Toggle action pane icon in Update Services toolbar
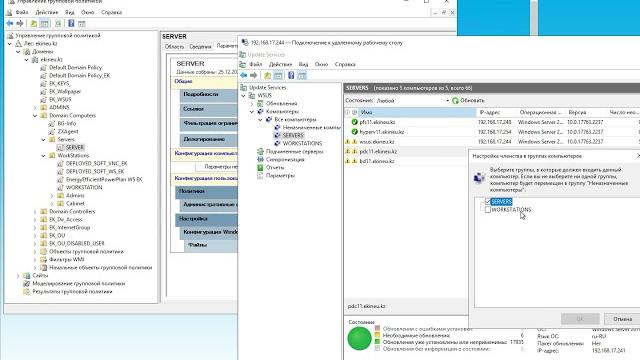Screen dimensions: 640x360 point(302,76)
